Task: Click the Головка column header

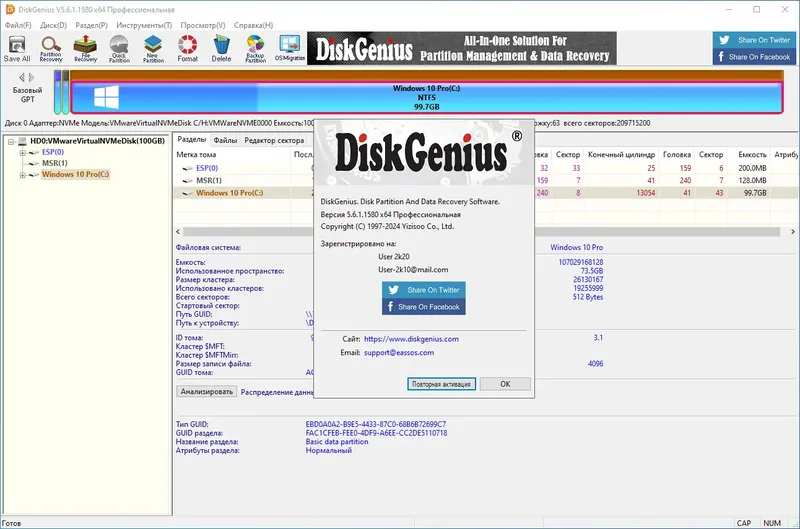Action: (677, 155)
